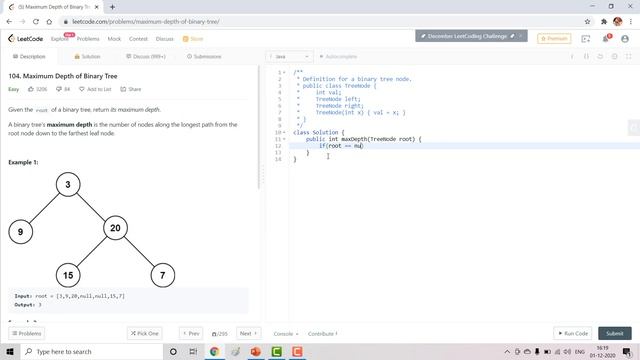
Task: Toggle editor fullscreen icon
Action: [629, 56]
